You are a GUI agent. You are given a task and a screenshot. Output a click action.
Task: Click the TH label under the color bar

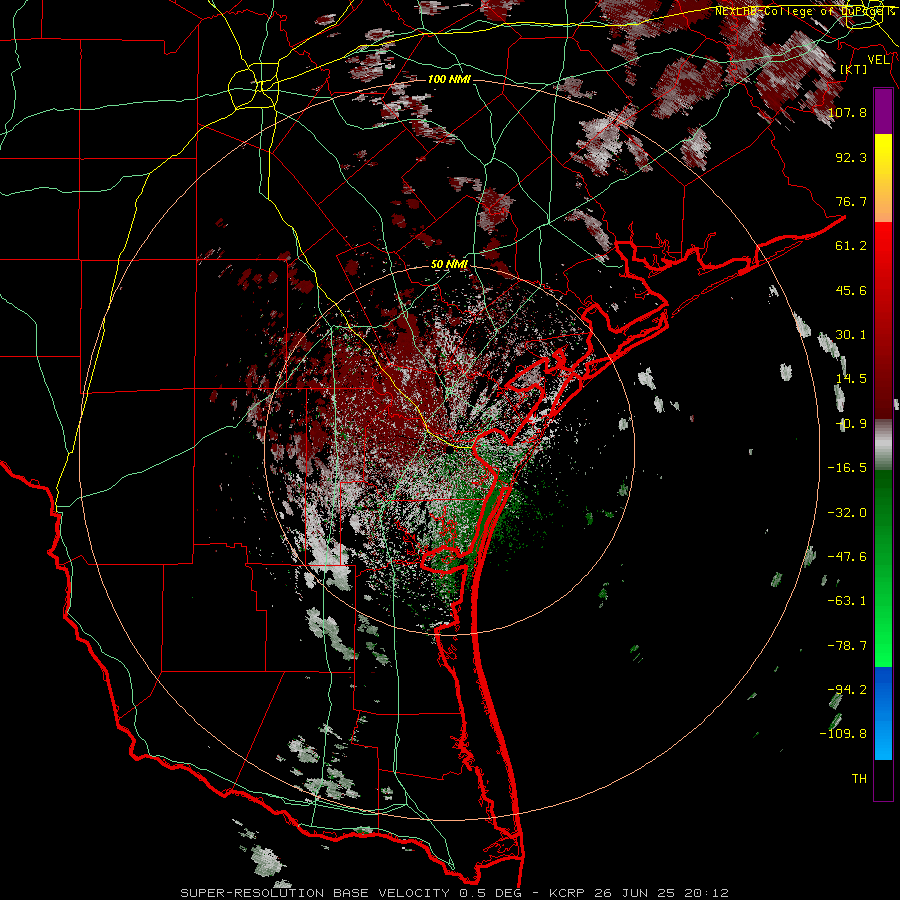click(x=859, y=778)
